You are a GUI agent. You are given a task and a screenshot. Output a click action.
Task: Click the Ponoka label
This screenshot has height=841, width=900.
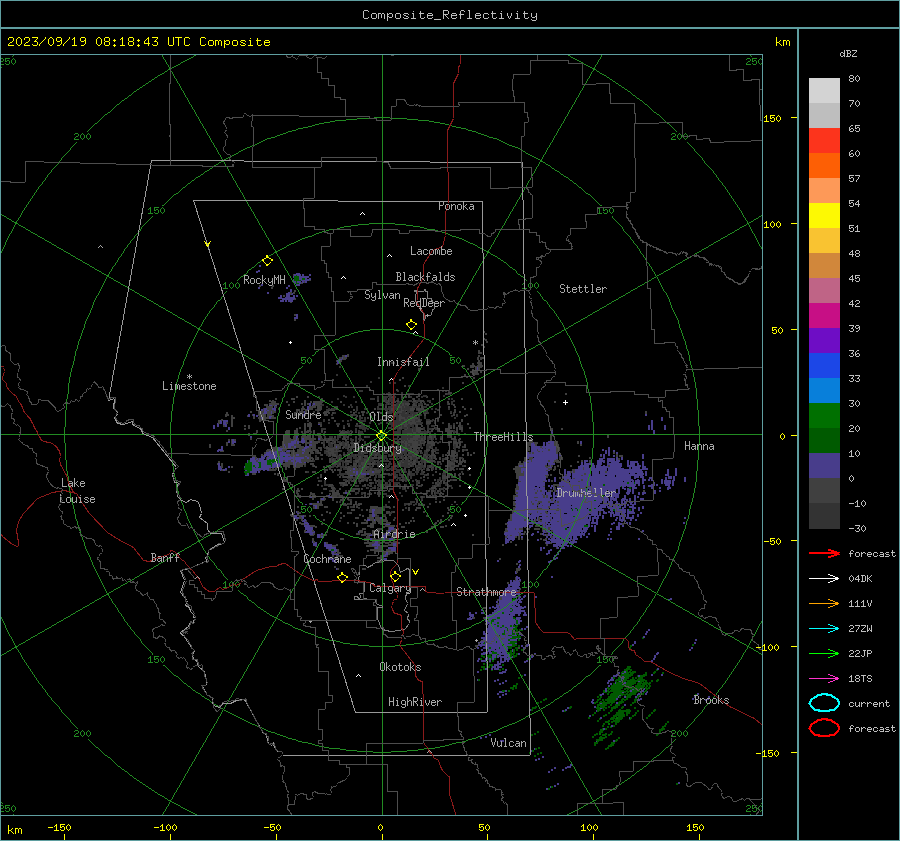tap(456, 207)
